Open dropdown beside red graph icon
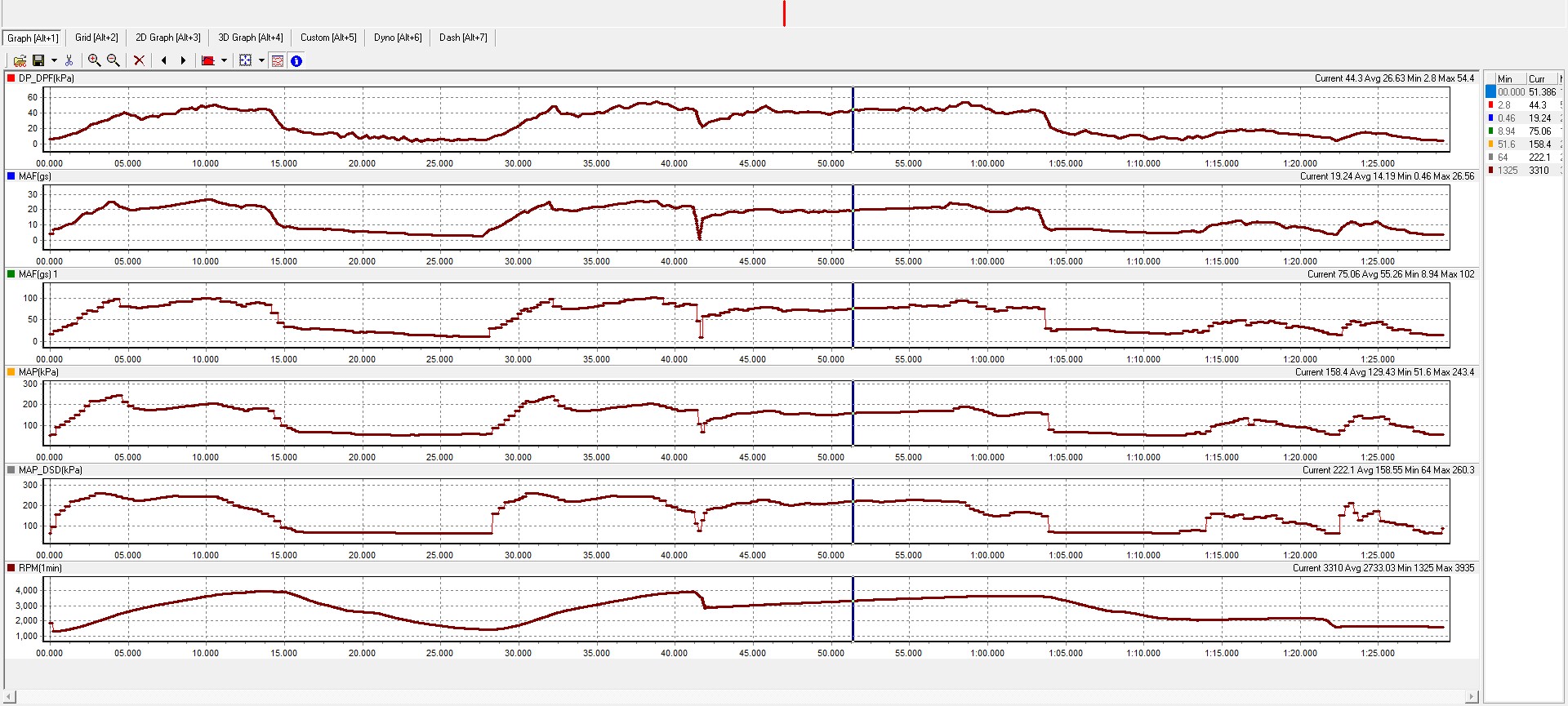This screenshot has width=1568, height=706. pos(224,60)
